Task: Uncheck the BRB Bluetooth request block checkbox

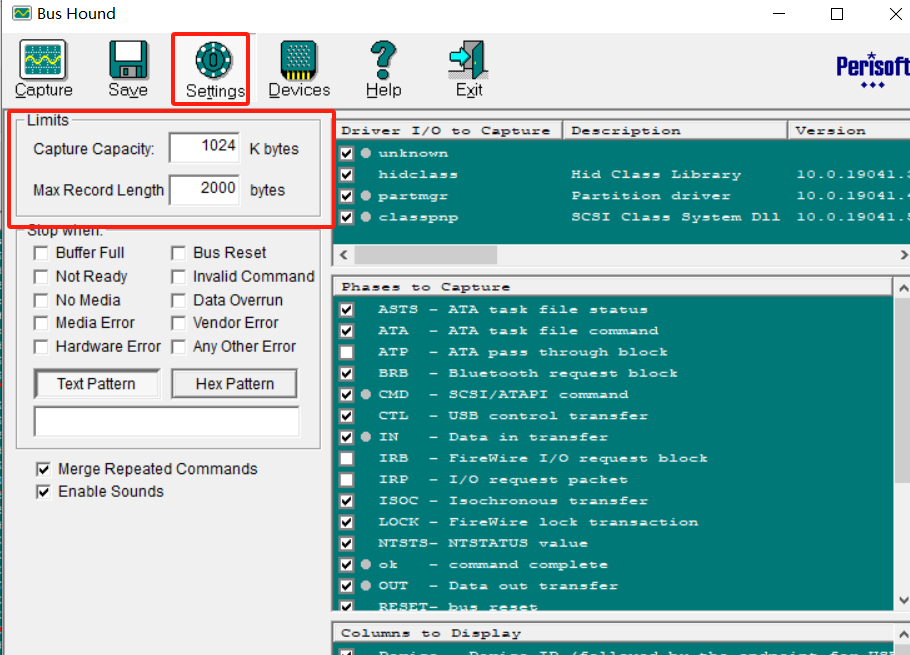Action: pos(346,373)
